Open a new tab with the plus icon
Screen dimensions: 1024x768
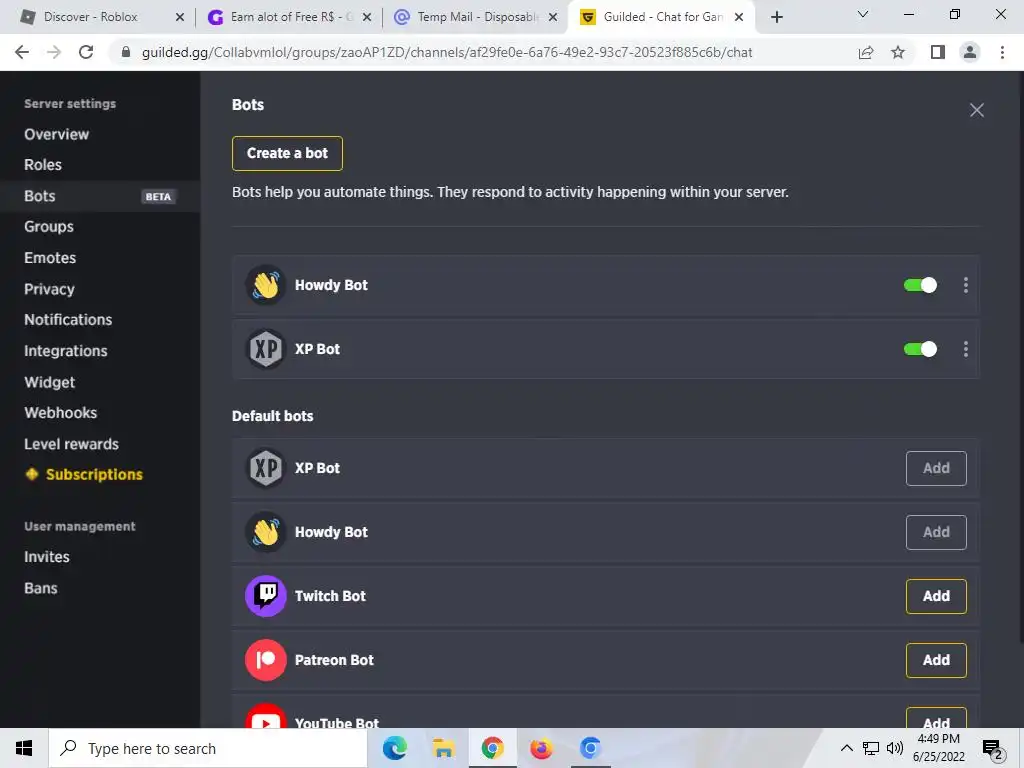pos(776,17)
